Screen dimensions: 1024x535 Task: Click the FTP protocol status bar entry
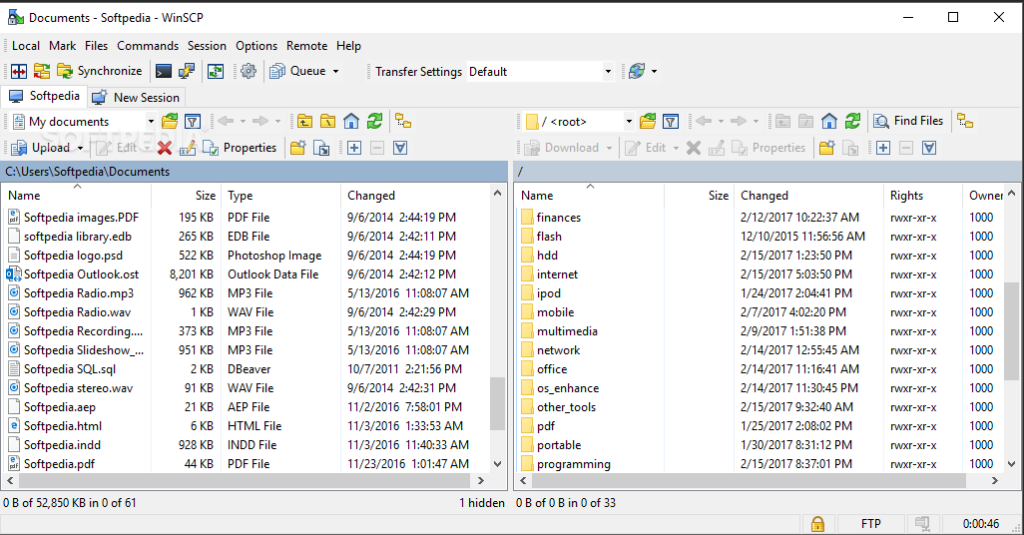pos(871,524)
